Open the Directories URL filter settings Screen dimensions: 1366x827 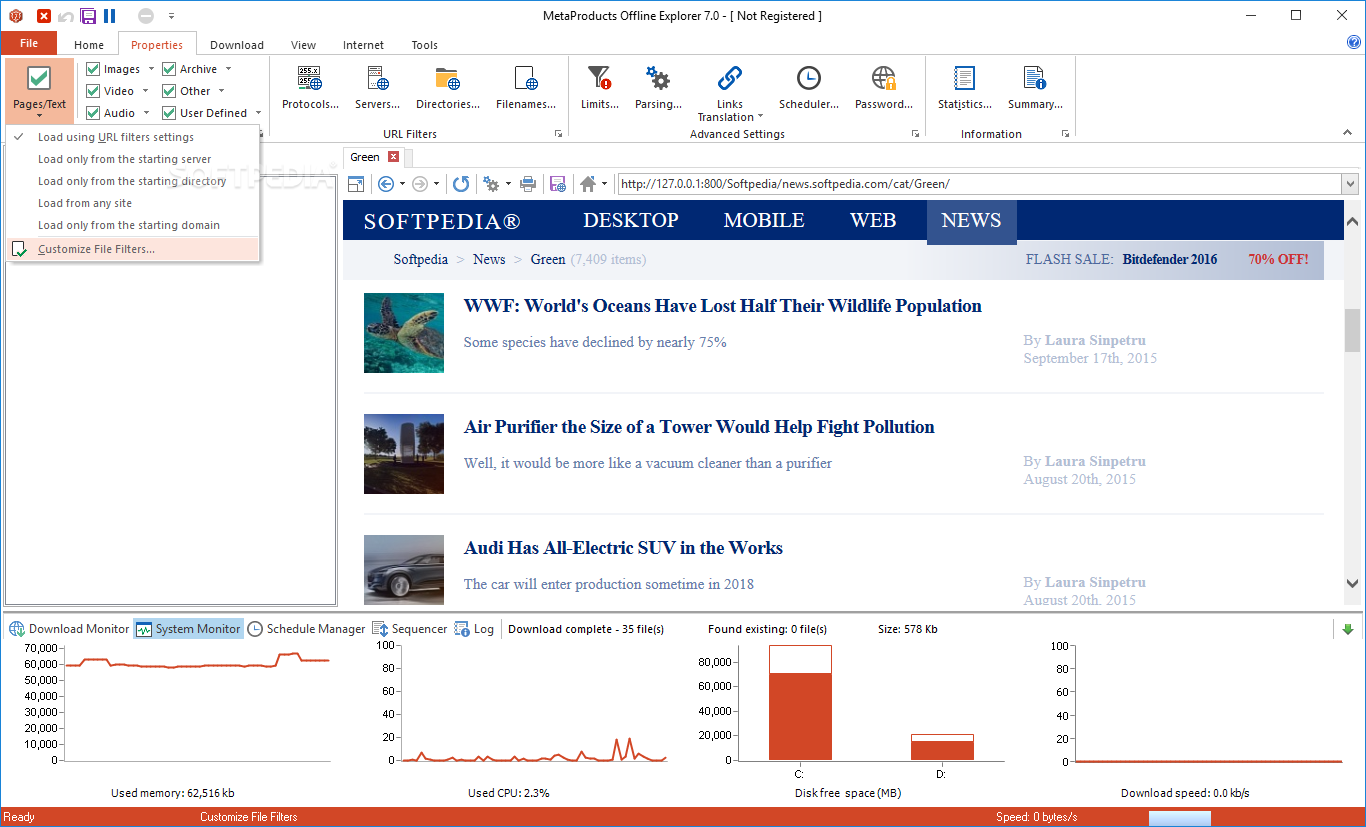tap(448, 88)
